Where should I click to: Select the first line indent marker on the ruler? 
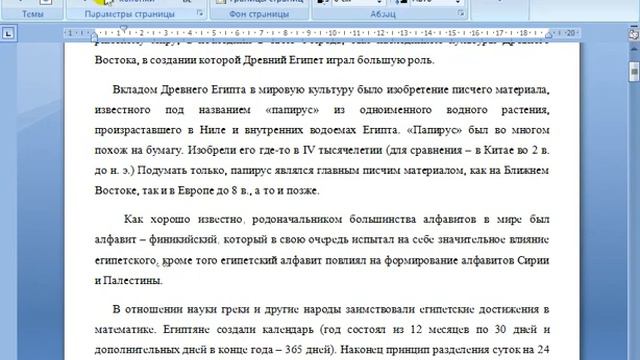pyautogui.click(x=124, y=29)
